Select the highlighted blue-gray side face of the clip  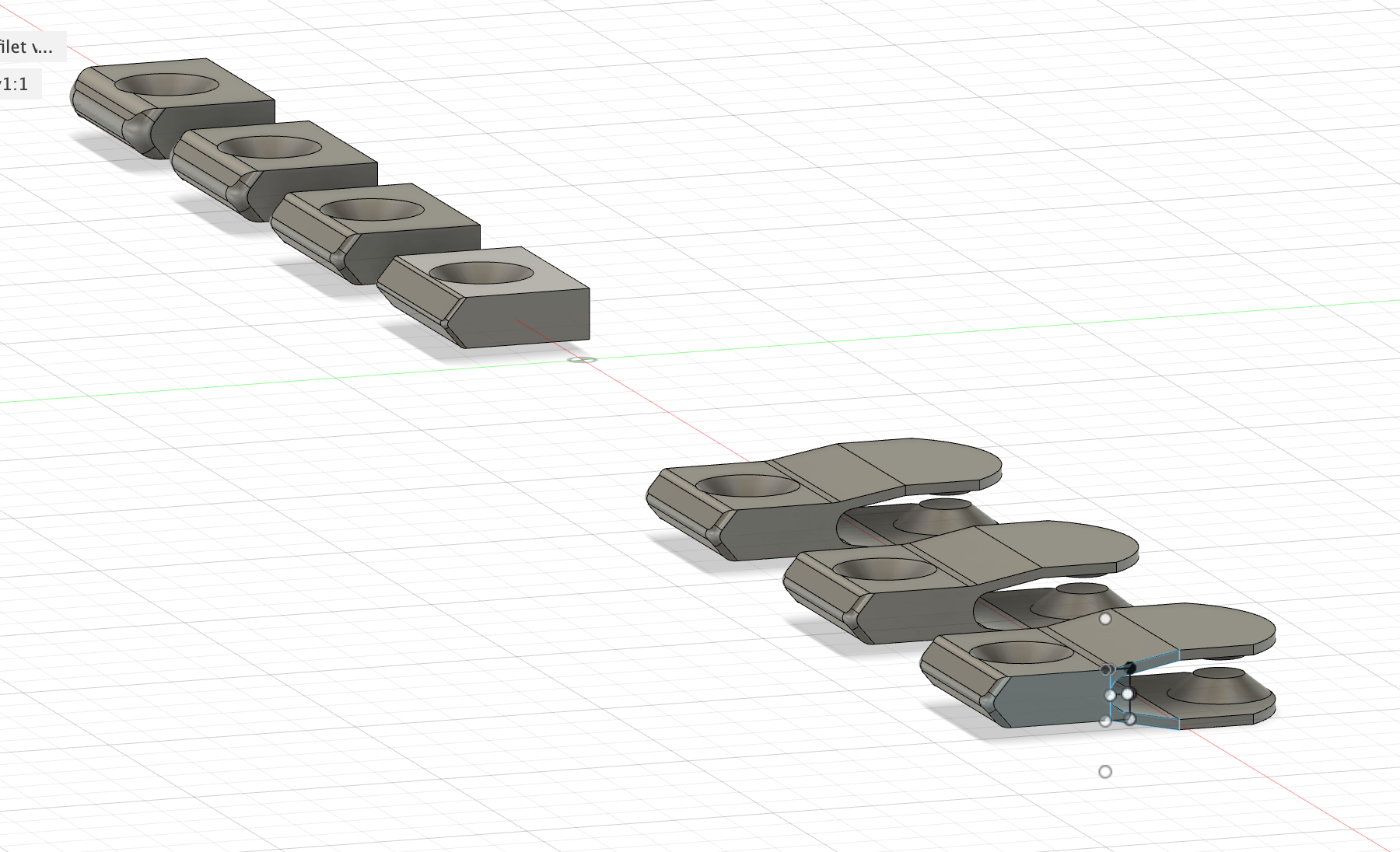click(x=1054, y=698)
